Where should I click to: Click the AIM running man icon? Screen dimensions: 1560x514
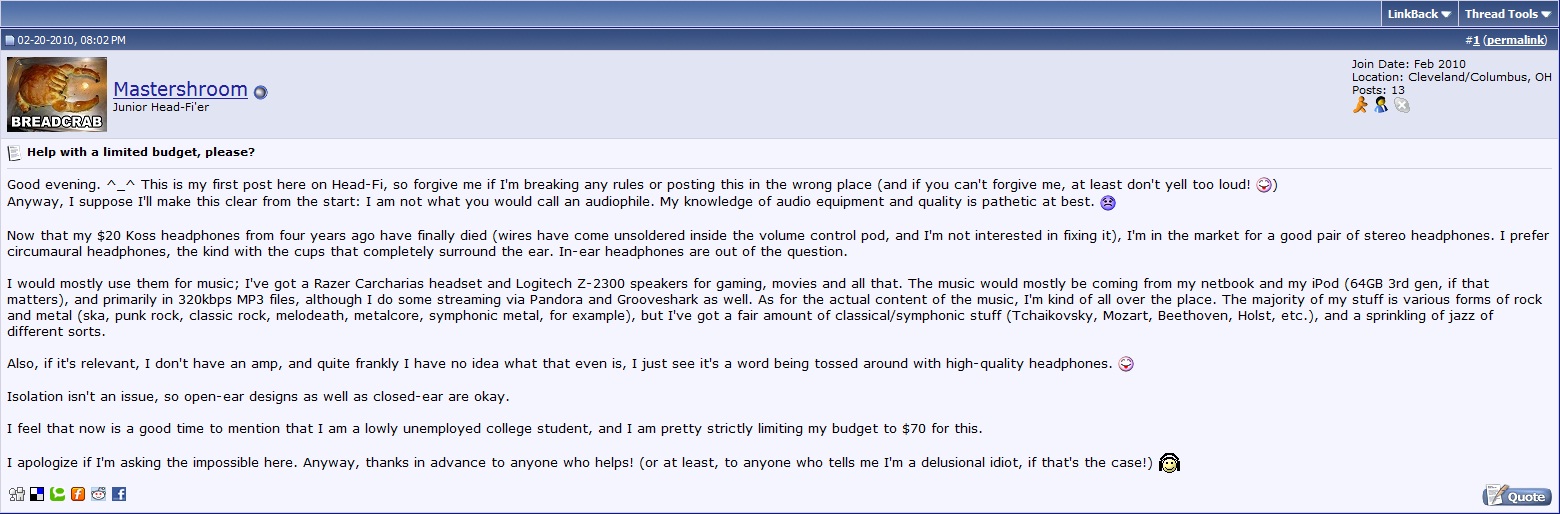pos(1360,104)
